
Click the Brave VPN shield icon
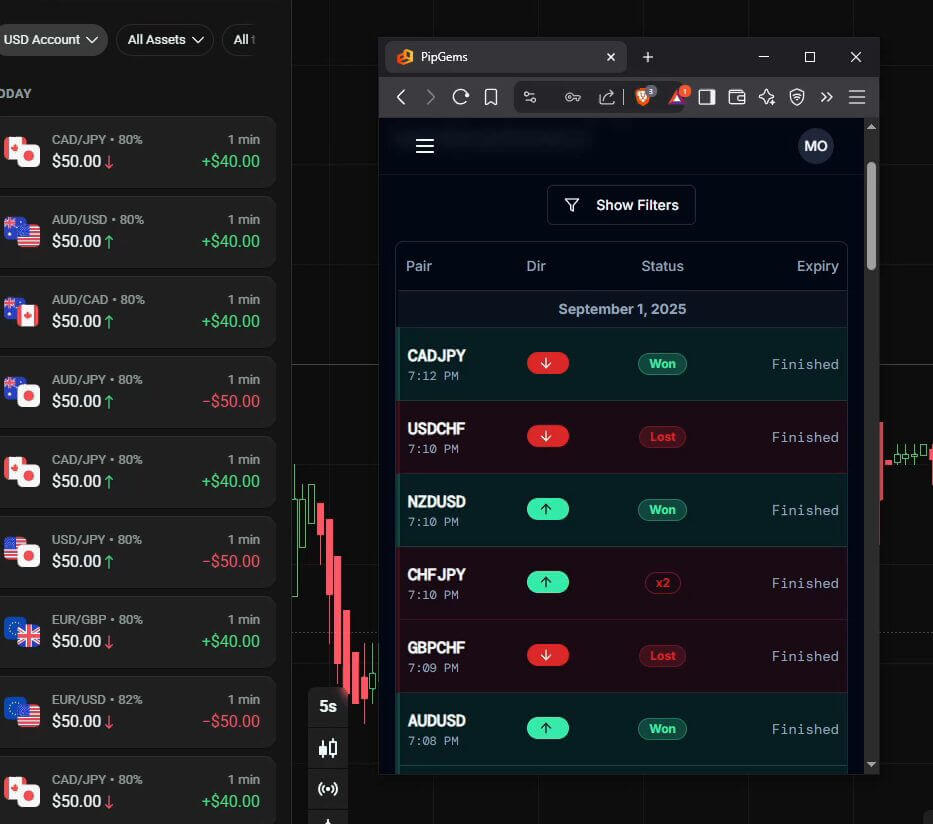796,97
